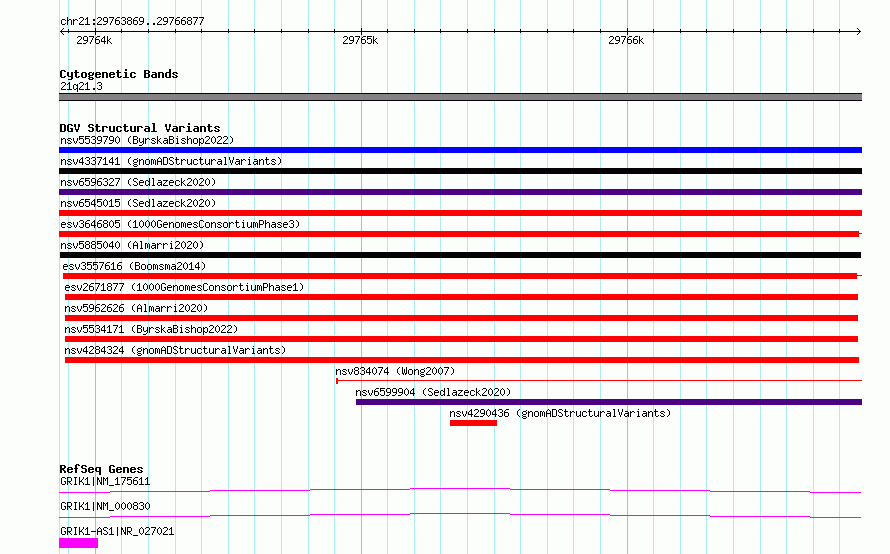Image resolution: width=890 pixels, height=554 pixels.
Task: Open nsv5534171 (ByrskaBishop2022) variant label
Action: pyautogui.click(x=151, y=329)
